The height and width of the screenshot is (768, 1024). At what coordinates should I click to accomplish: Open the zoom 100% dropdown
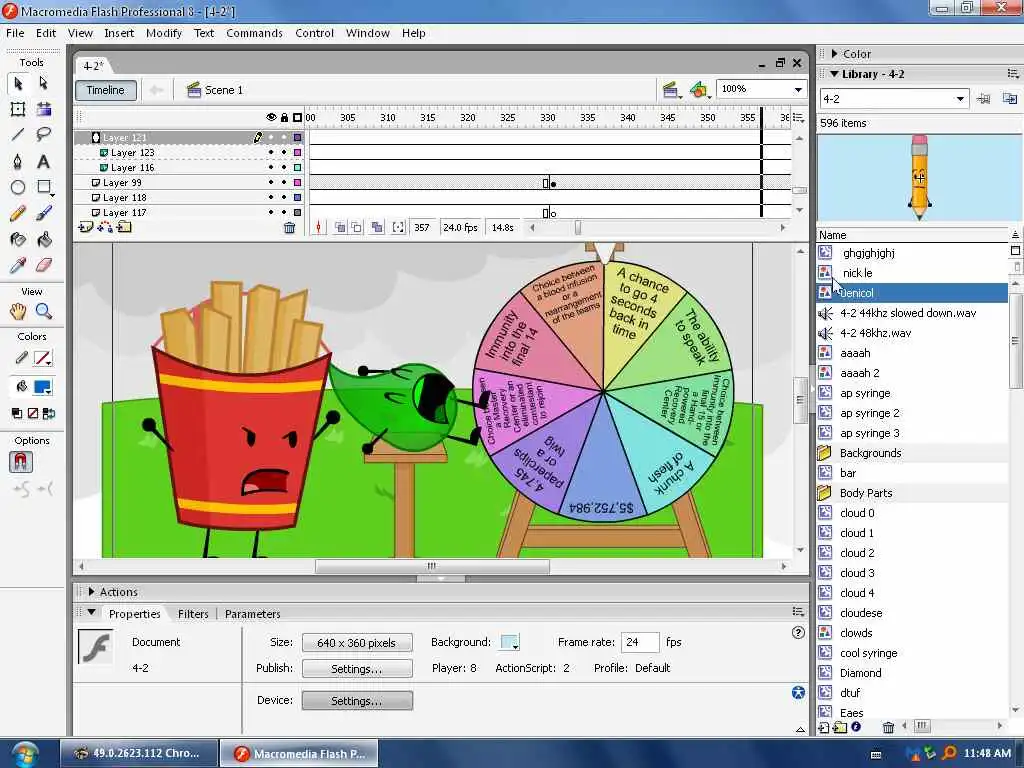coord(798,89)
